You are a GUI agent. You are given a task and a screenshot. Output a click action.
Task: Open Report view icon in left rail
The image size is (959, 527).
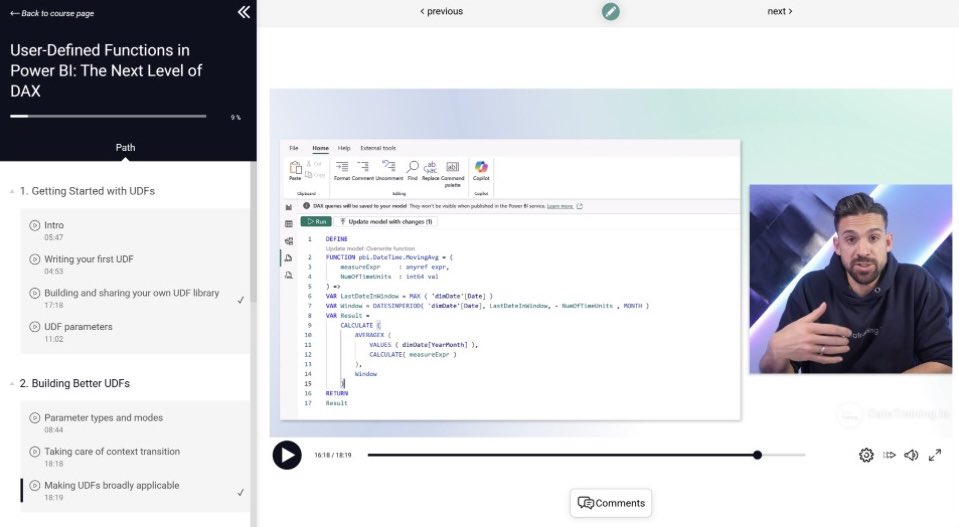[x=289, y=207]
